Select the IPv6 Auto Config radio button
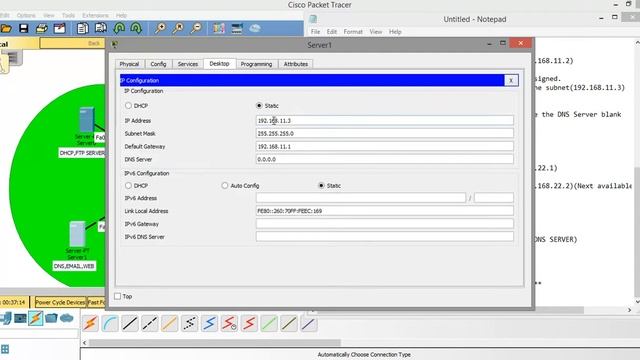Image resolution: width=640 pixels, height=360 pixels. 225,186
